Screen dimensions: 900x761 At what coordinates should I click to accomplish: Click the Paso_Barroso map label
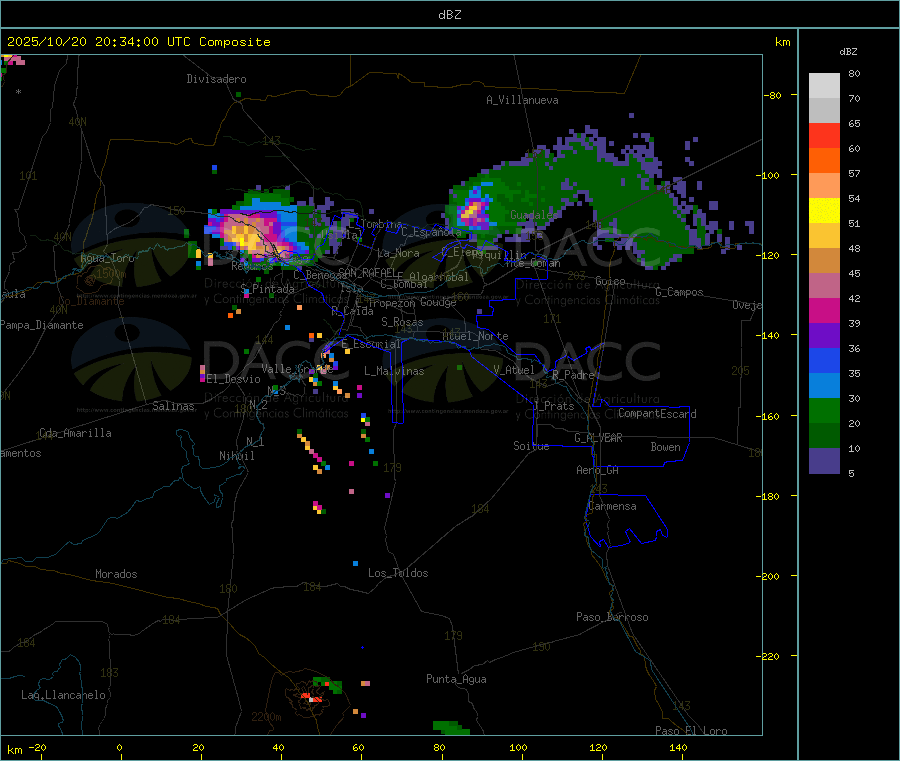coord(612,618)
